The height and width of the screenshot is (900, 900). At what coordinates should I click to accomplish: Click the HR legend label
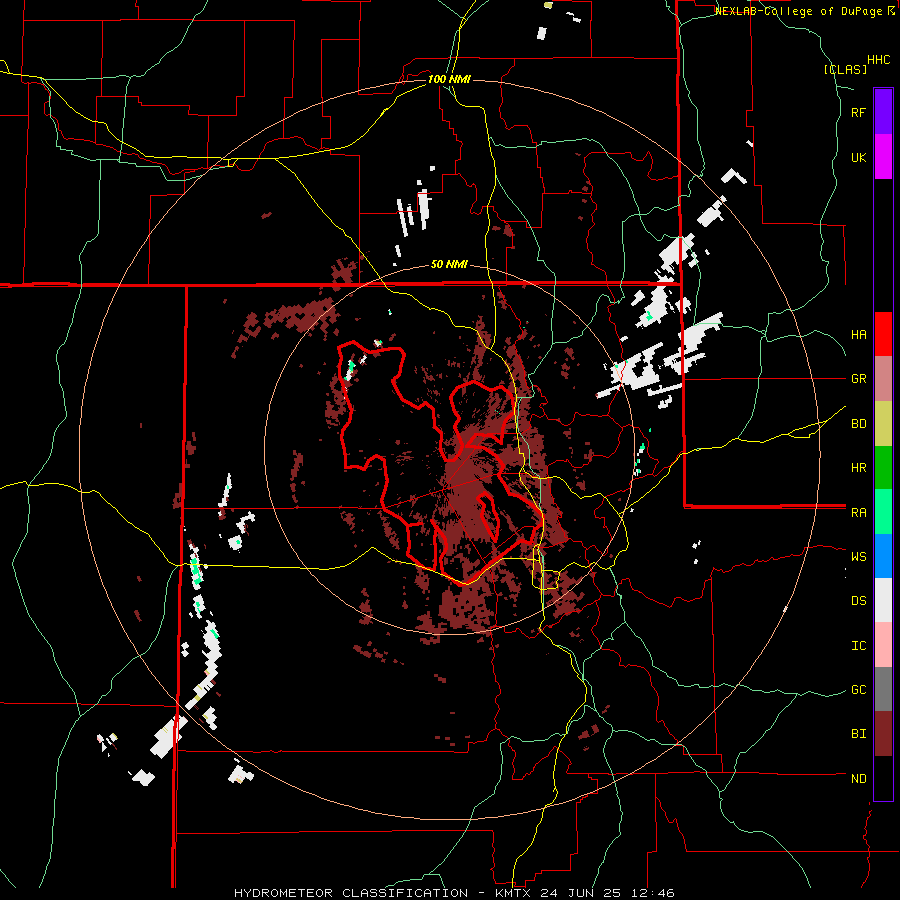(858, 468)
